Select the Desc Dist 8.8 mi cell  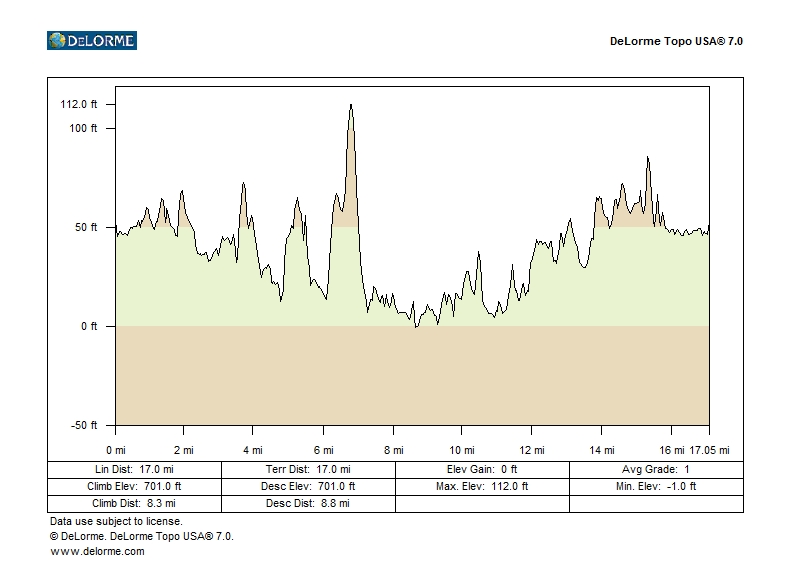coord(308,503)
